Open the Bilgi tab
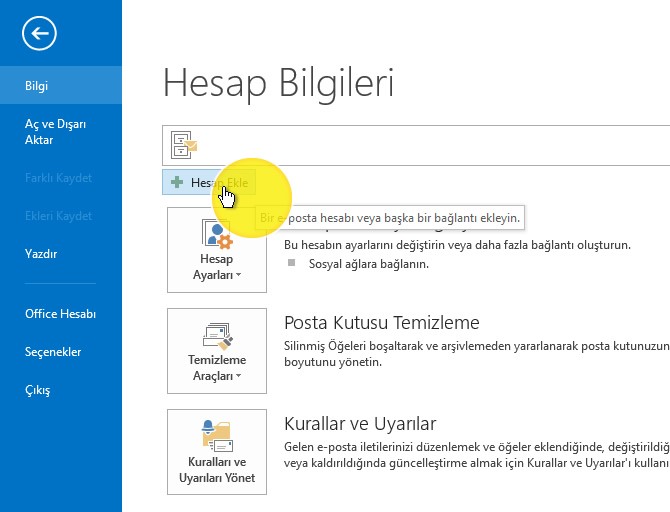Image resolution: width=670 pixels, height=512 pixels. click(61, 85)
